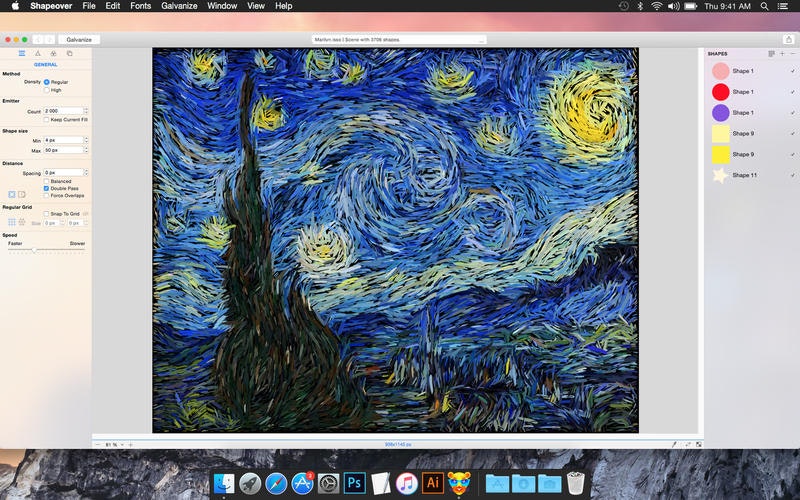Viewport: 800px width, 500px height.
Task: Switch to the triangle shape settings tab
Action: tap(38, 53)
